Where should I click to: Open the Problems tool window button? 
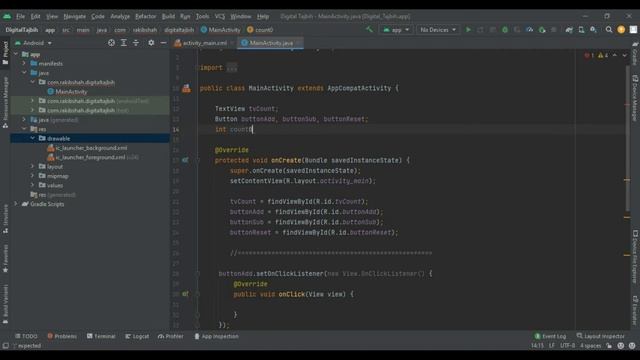click(62, 336)
